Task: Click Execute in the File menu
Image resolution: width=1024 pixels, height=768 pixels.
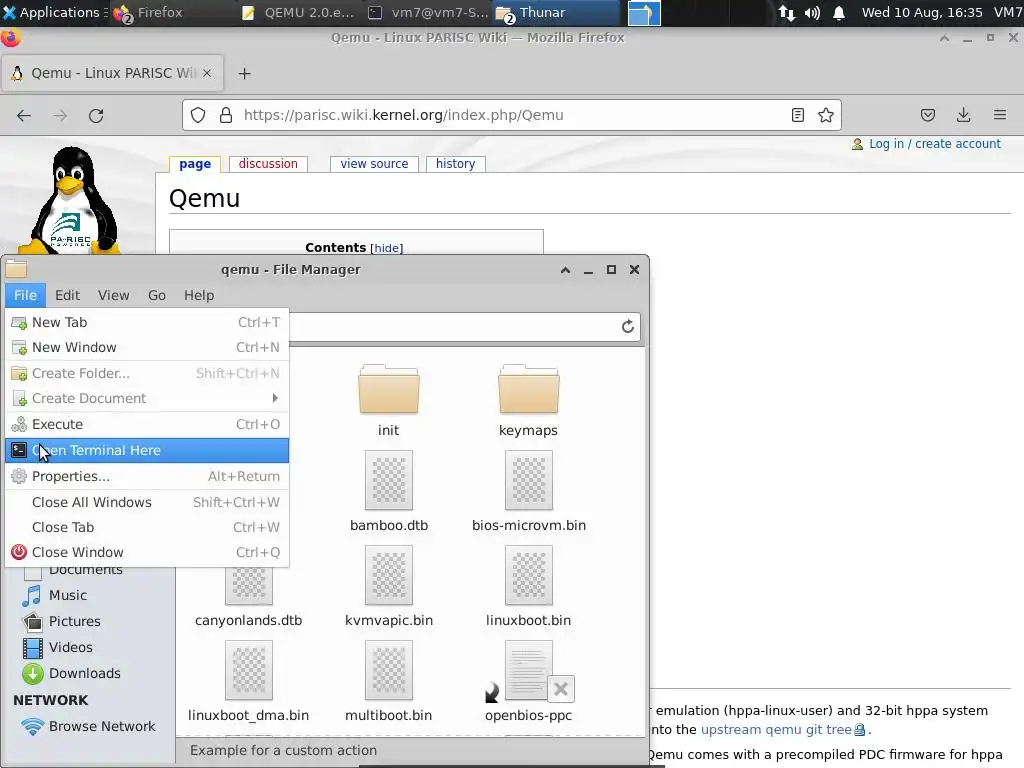Action: pos(147,424)
